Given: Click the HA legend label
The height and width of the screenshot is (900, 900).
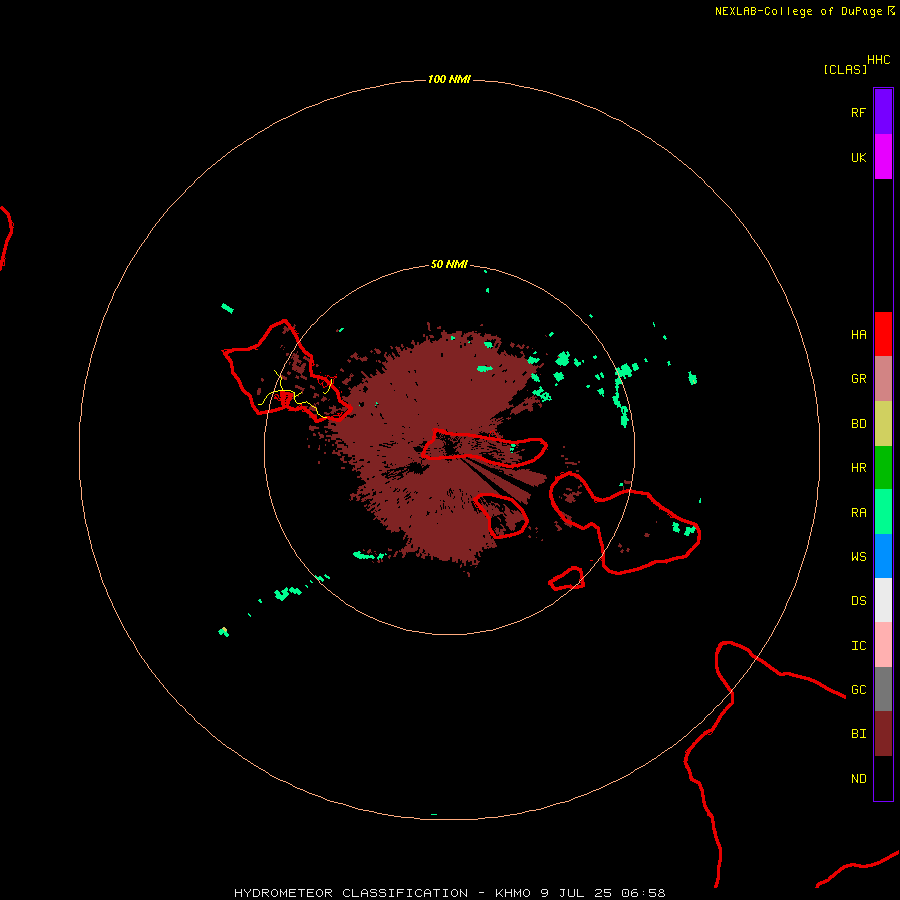Looking at the screenshot, I should pyautogui.click(x=858, y=335).
